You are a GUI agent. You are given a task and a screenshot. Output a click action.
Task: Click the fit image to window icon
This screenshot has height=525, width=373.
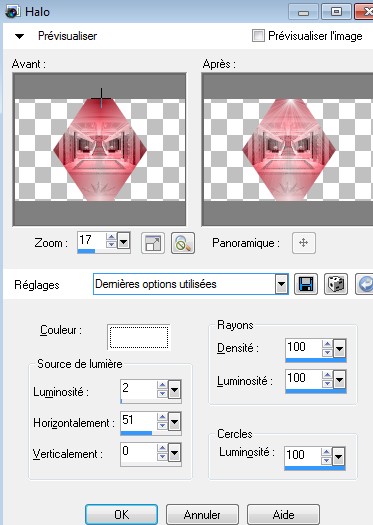[x=153, y=243]
